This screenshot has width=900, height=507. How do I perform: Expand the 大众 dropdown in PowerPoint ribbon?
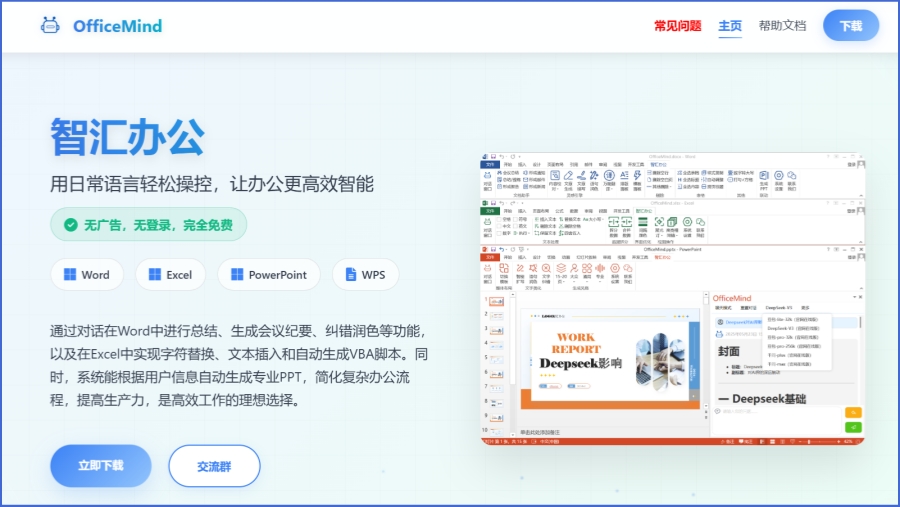pos(574,273)
